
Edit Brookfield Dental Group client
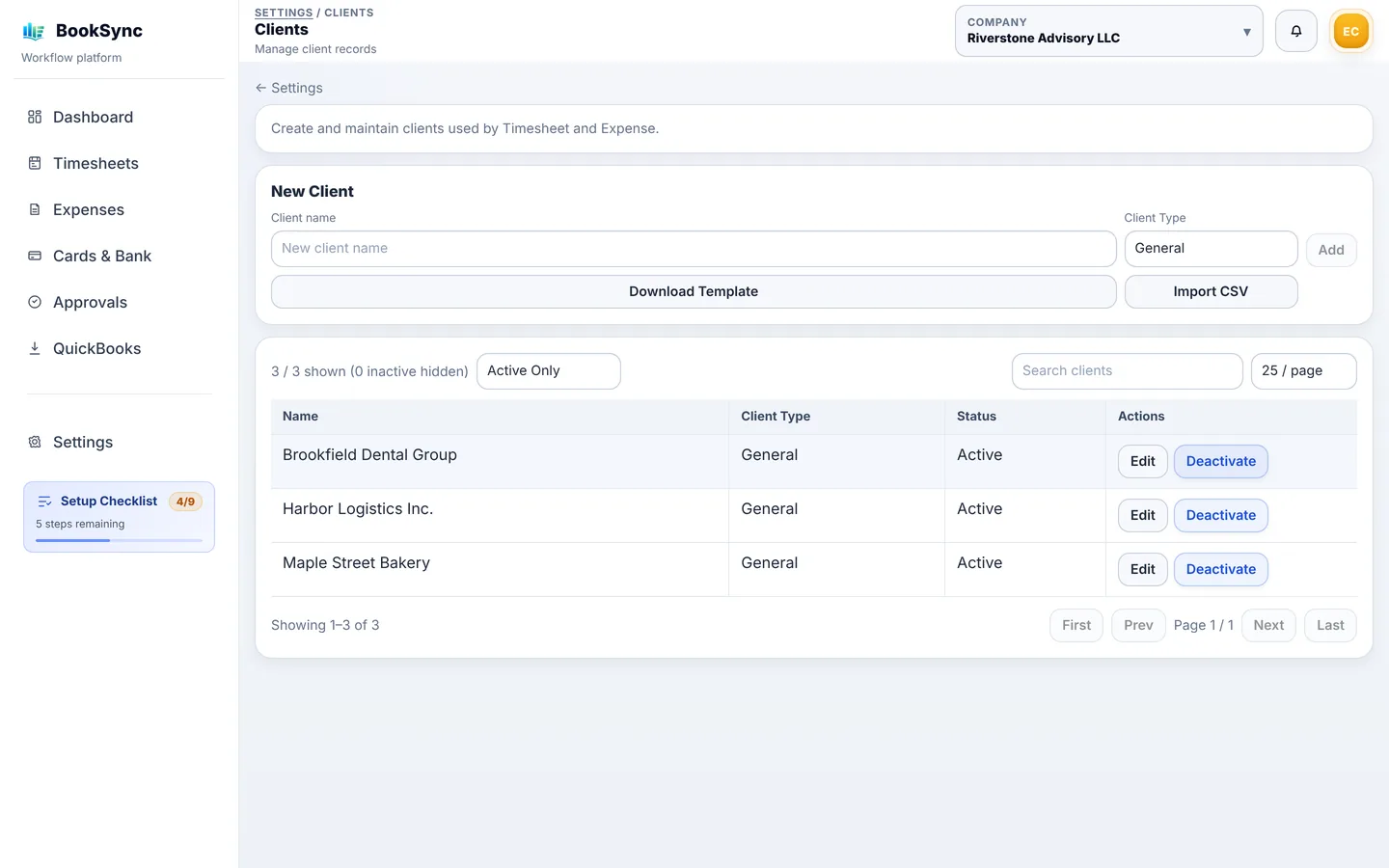coord(1143,461)
